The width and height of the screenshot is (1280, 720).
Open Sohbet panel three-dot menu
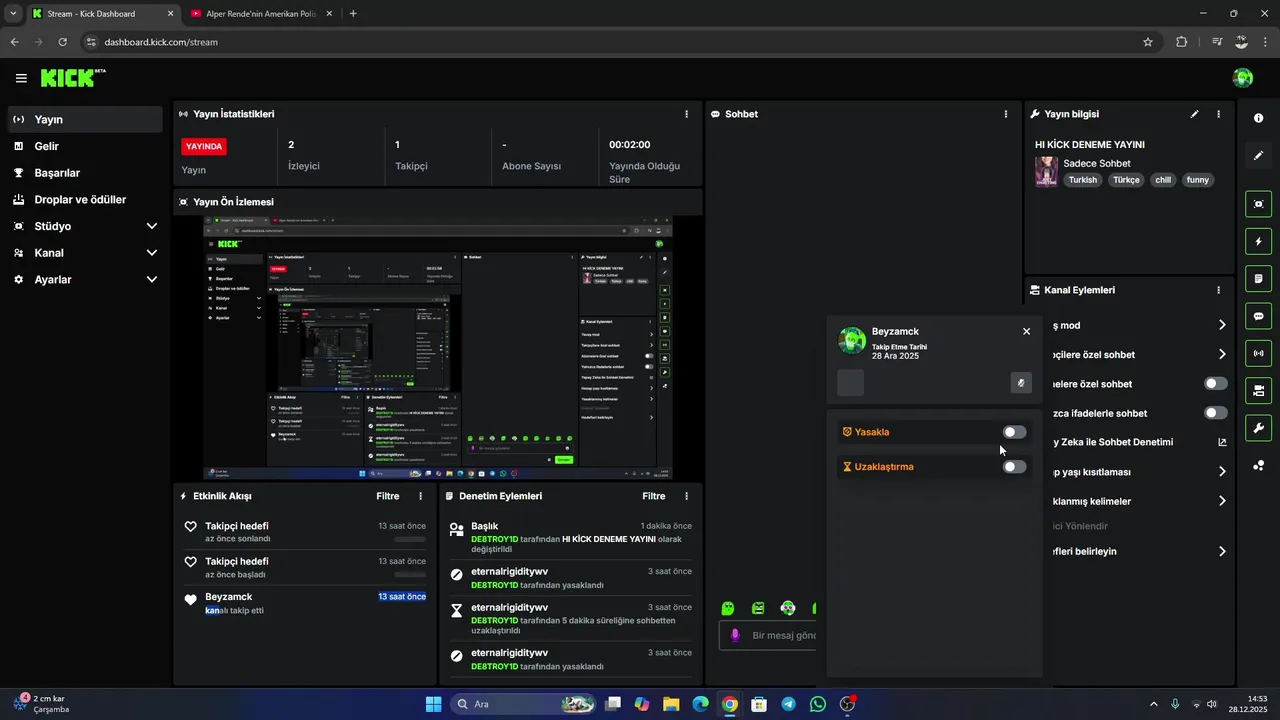[1005, 114]
